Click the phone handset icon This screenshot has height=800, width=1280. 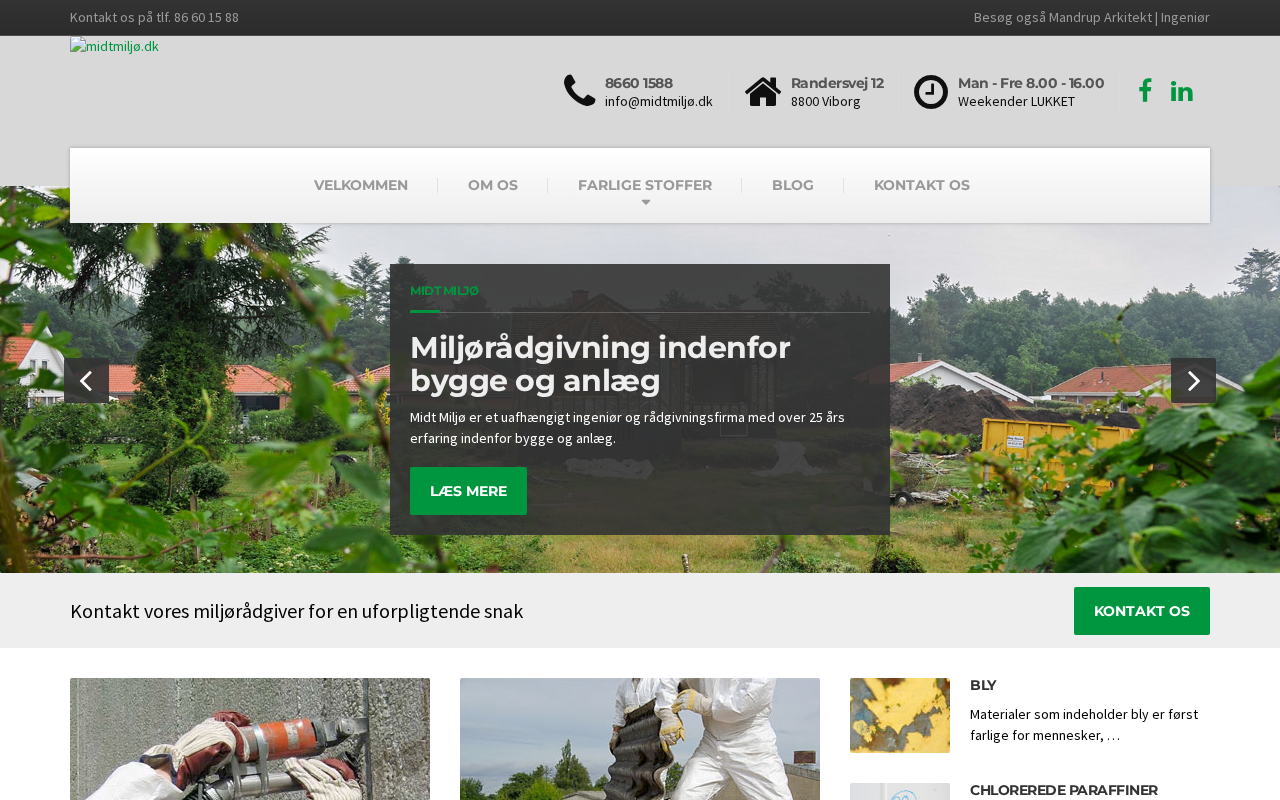580,91
